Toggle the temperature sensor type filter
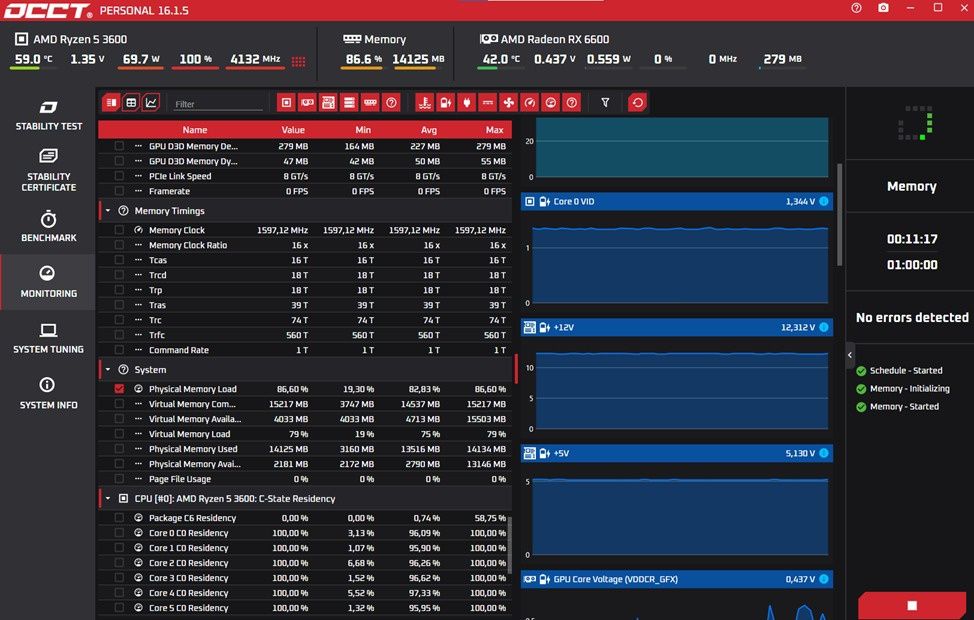The width and height of the screenshot is (974, 620). pos(425,103)
